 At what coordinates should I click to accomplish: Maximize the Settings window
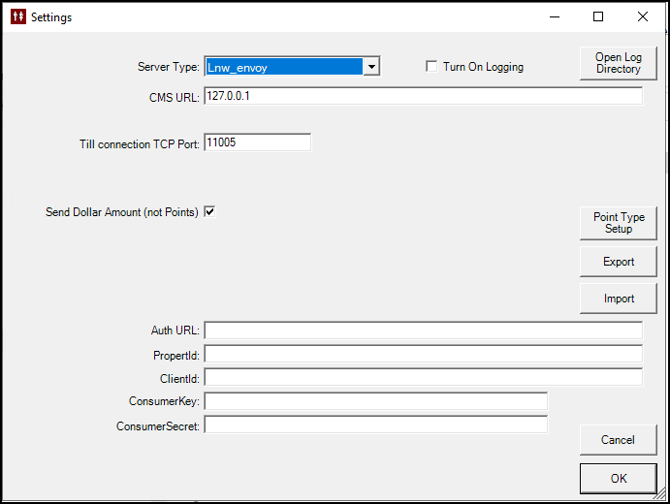[598, 17]
